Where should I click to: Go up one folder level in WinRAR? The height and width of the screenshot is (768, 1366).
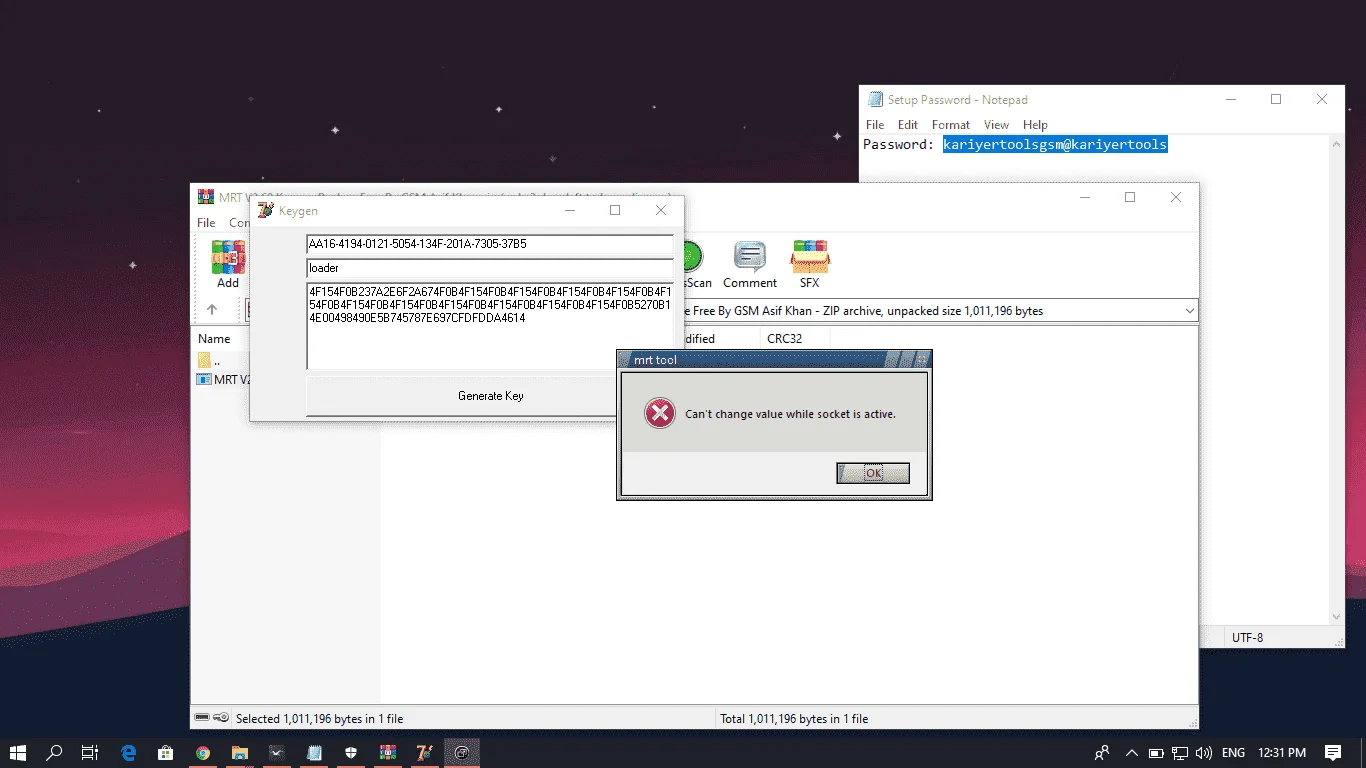click(x=212, y=310)
